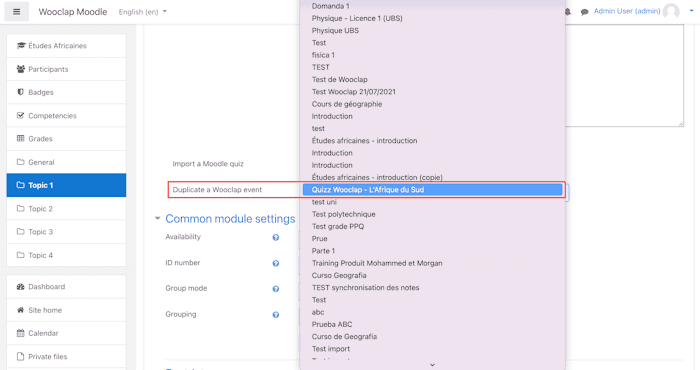Click the Grades table icon
The image size is (700, 370).
[21, 138]
